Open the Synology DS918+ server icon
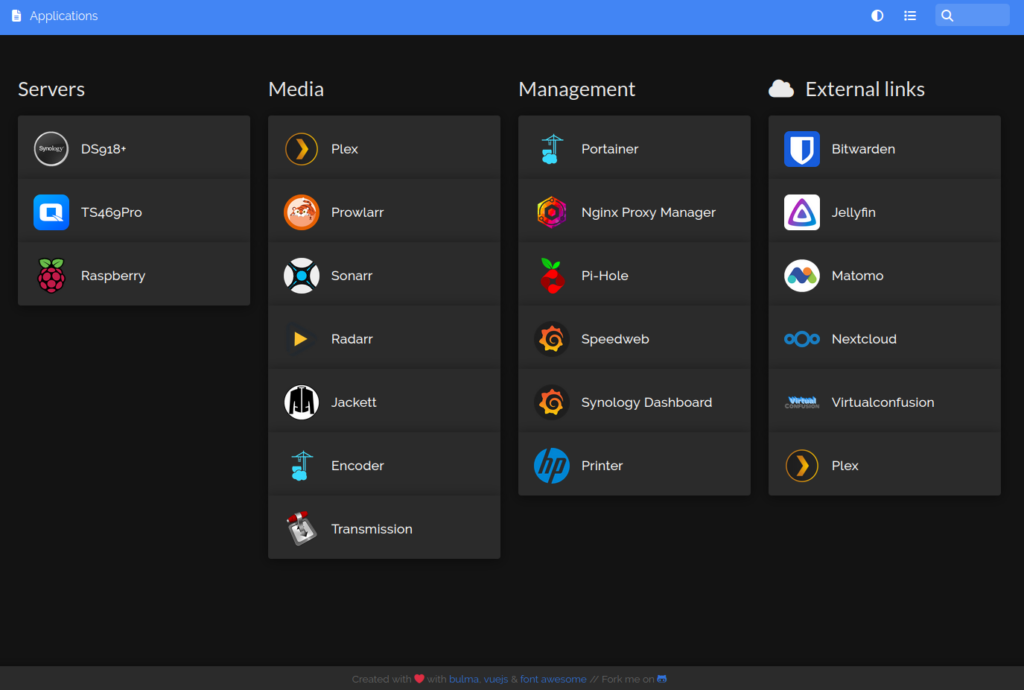 51,149
